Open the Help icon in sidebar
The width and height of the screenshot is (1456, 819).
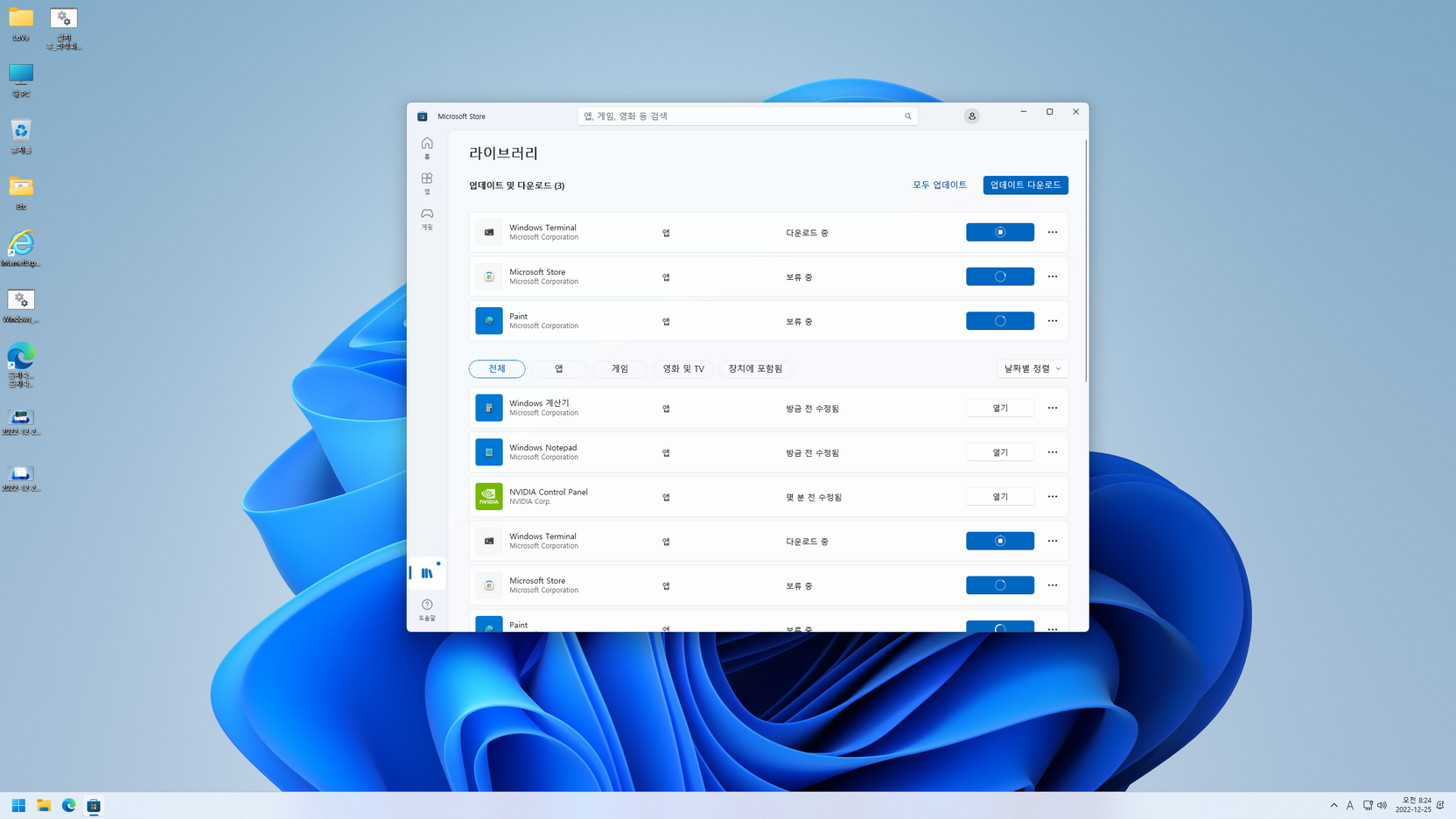(427, 609)
